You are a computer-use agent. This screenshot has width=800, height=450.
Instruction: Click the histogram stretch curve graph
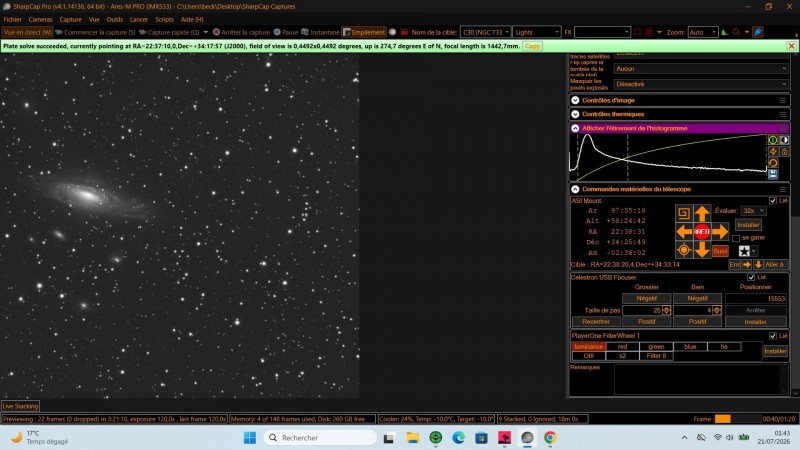coord(668,157)
